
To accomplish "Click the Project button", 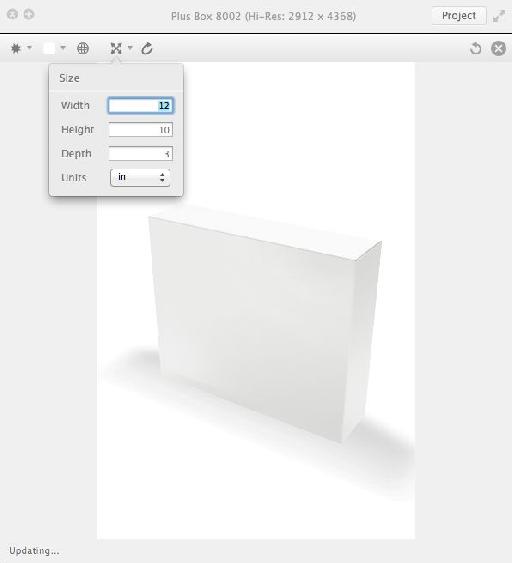I will (459, 16).
